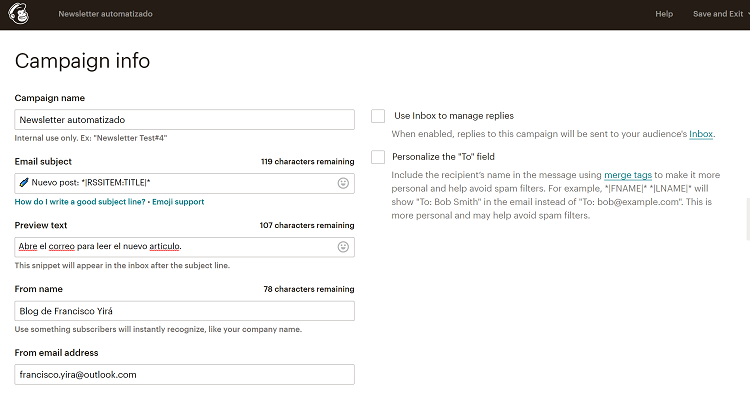The width and height of the screenshot is (750, 398).
Task: Follow the merge tags link
Action: [628, 175]
